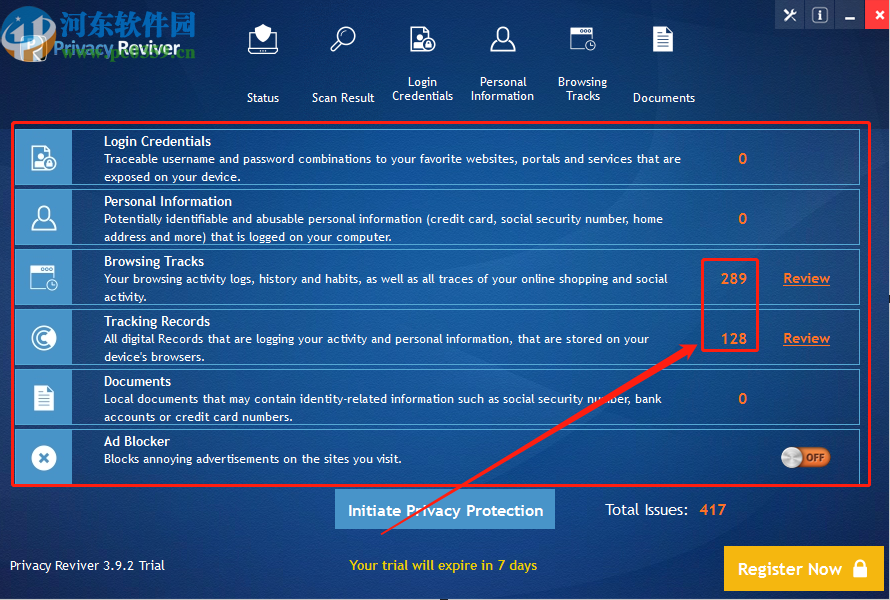Viewport: 890px width, 600px height.
Task: Toggle the Ad Blocker OFF switch
Action: (x=805, y=458)
